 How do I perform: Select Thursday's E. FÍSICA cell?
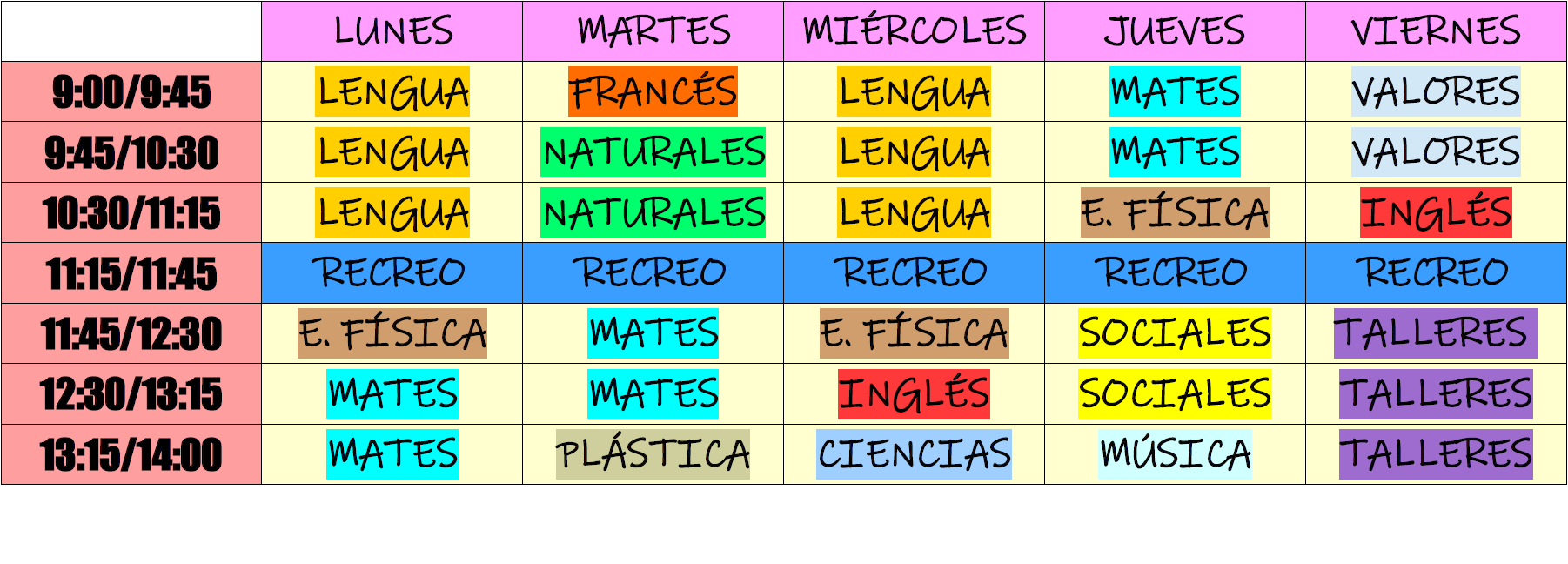(x=1175, y=212)
